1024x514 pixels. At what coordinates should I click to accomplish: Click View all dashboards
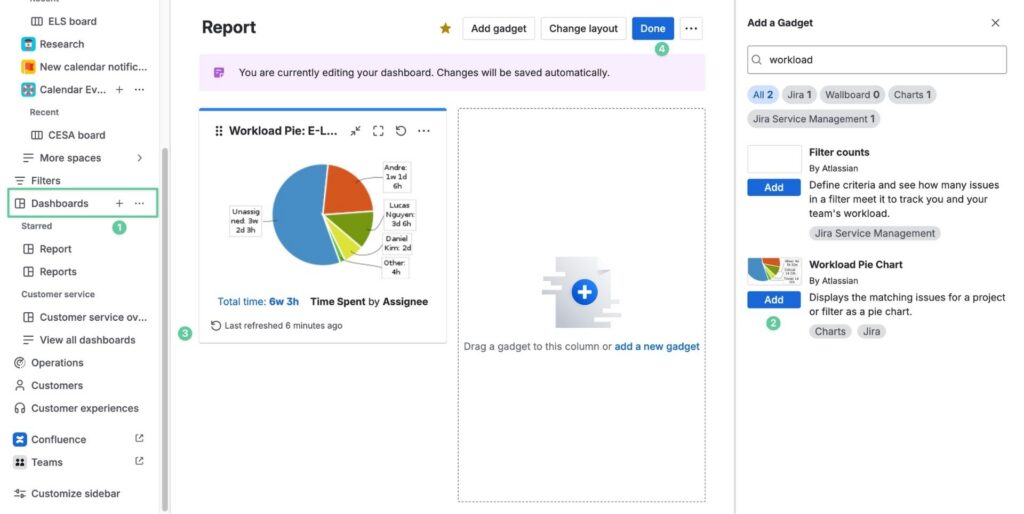pos(88,340)
